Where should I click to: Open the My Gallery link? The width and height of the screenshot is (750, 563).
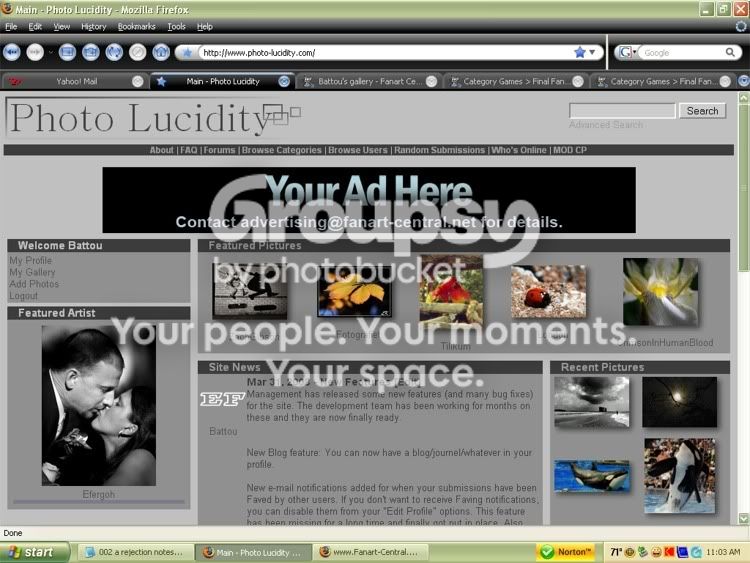[x=32, y=272]
